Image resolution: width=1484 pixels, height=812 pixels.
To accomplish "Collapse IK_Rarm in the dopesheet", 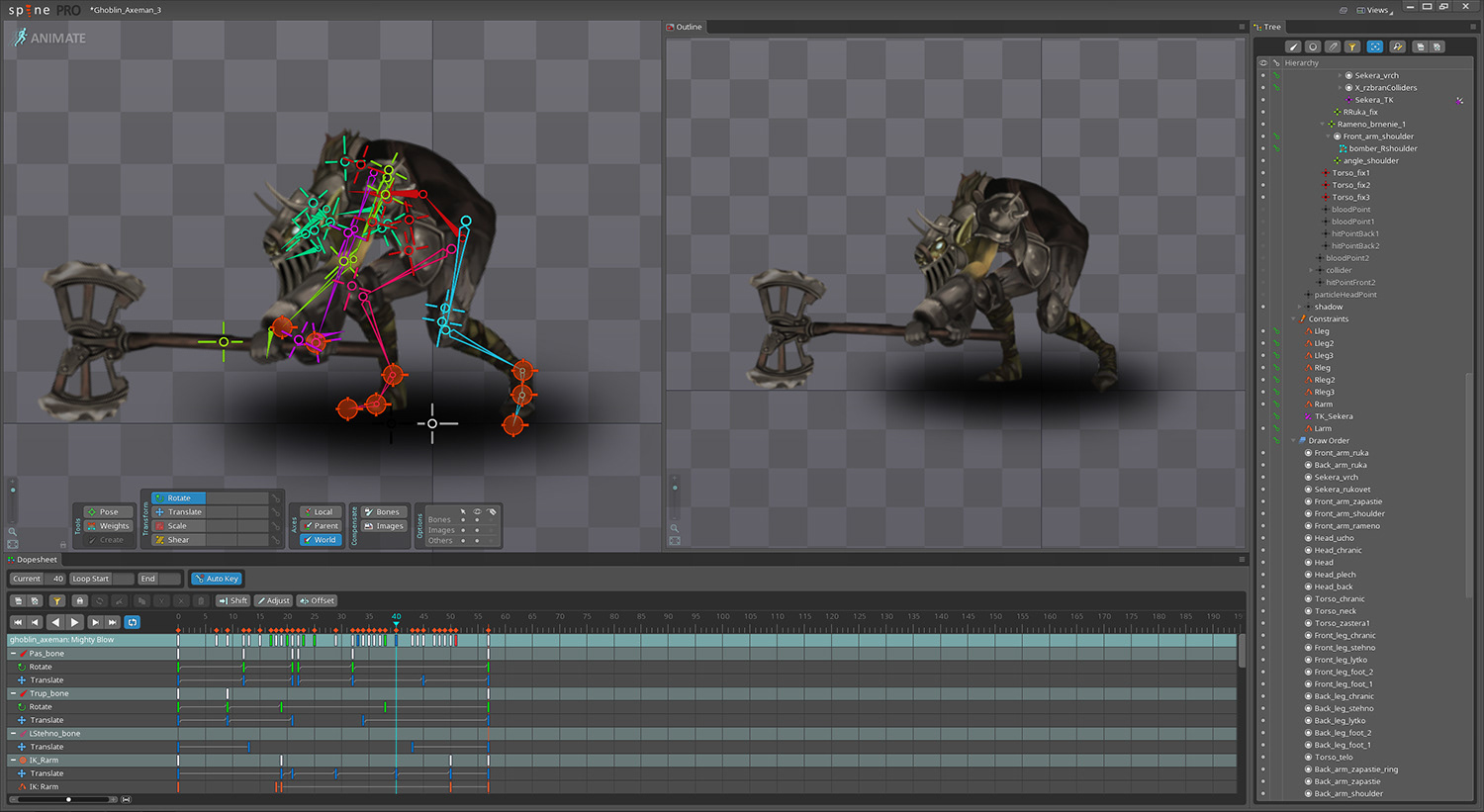I will (13, 761).
